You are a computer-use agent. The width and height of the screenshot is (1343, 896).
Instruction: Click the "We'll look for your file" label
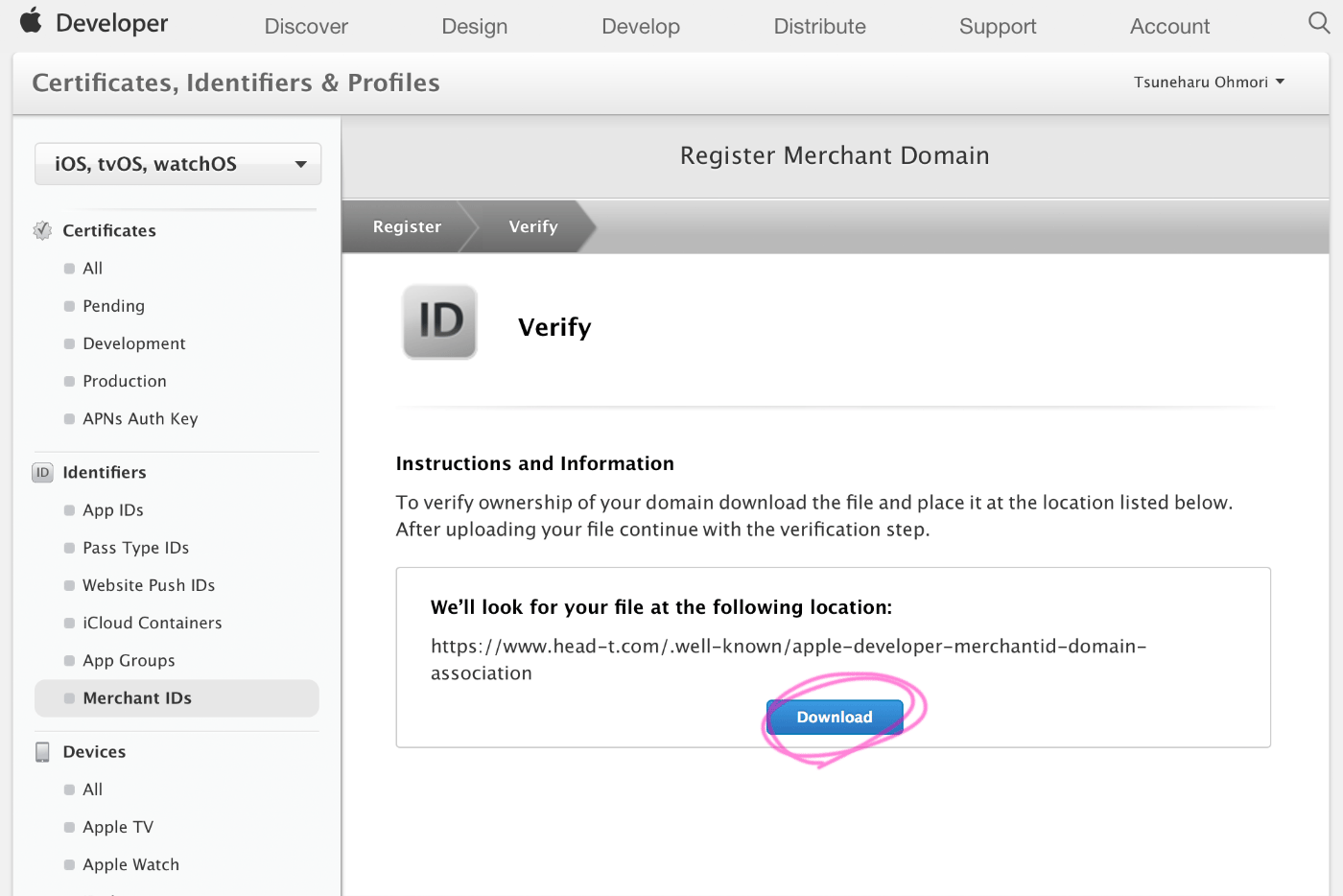(x=661, y=607)
